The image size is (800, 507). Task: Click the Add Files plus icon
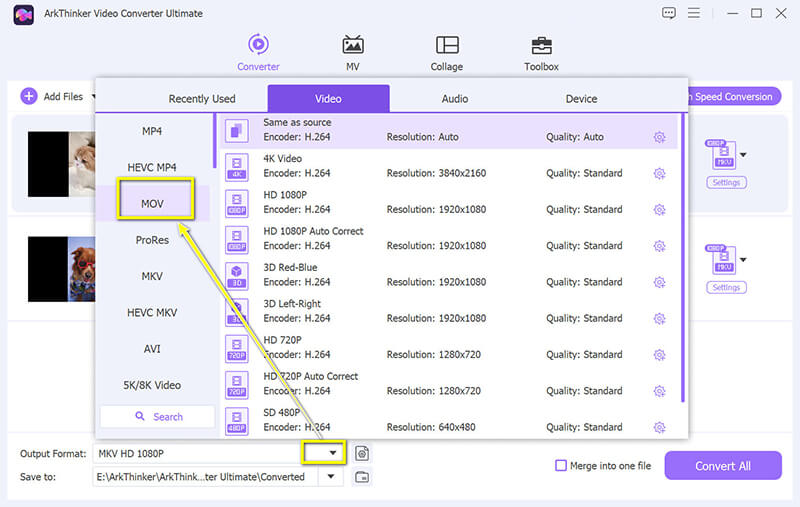pos(29,96)
